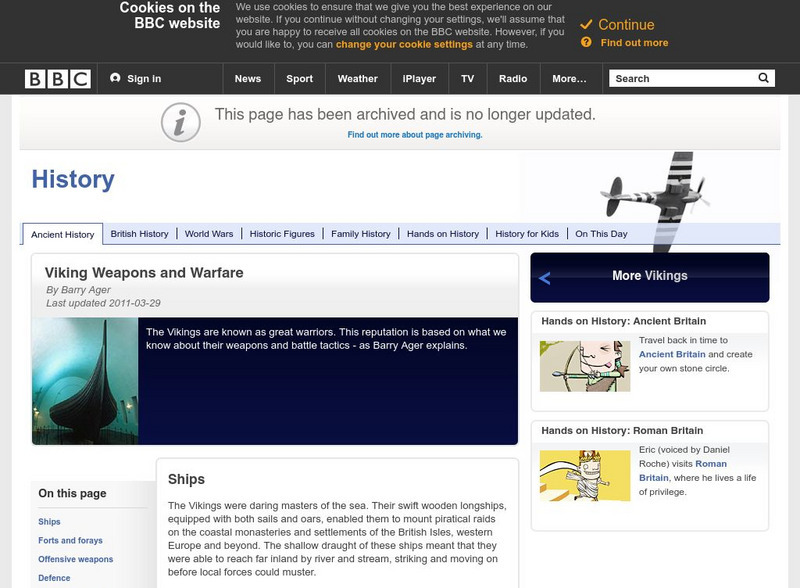Click the Roman Britain cartoon thumbnail
The image size is (800, 588).
pos(585,476)
